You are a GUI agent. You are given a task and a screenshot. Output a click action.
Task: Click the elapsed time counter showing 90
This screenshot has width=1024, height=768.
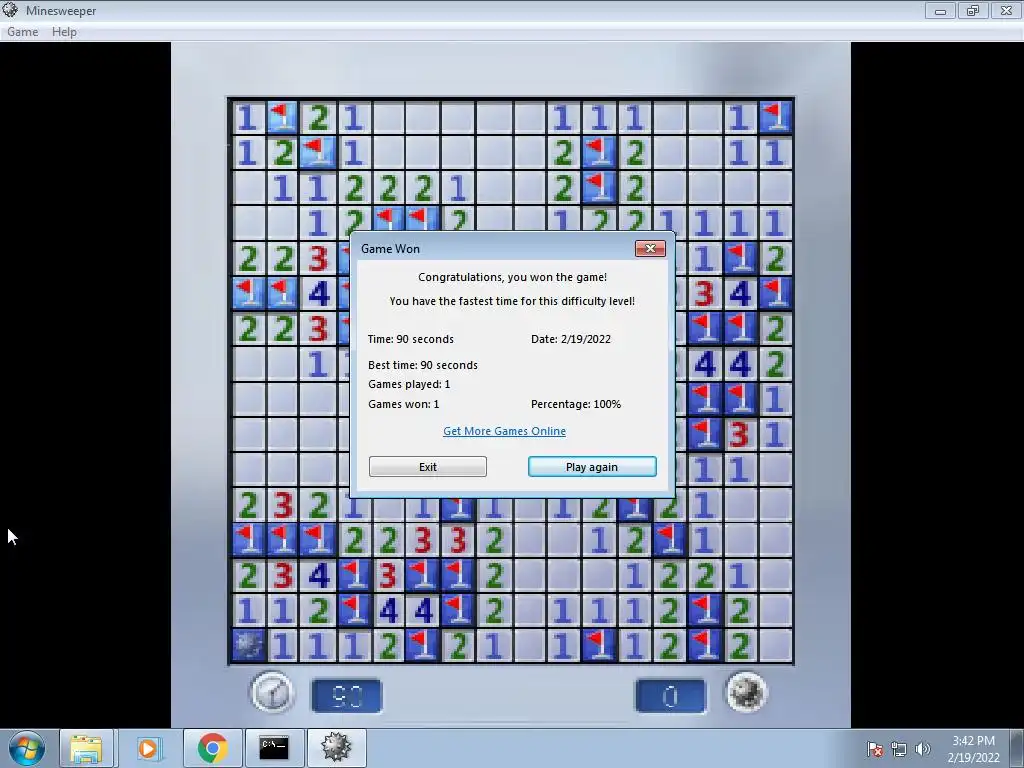tap(347, 696)
